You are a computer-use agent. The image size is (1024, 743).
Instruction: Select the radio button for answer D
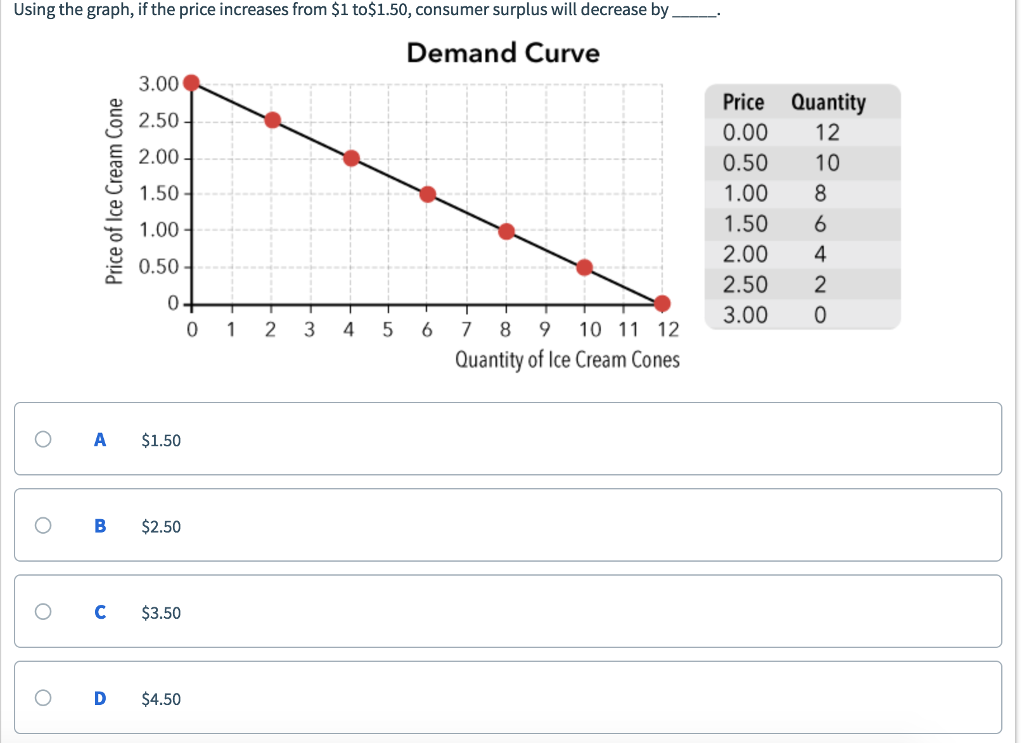(x=42, y=698)
